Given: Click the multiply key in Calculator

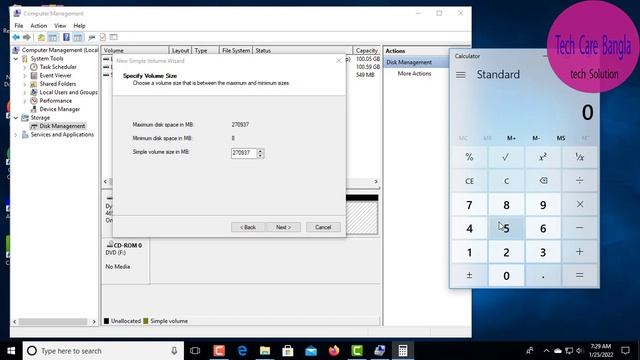Looking at the screenshot, I should (580, 204).
